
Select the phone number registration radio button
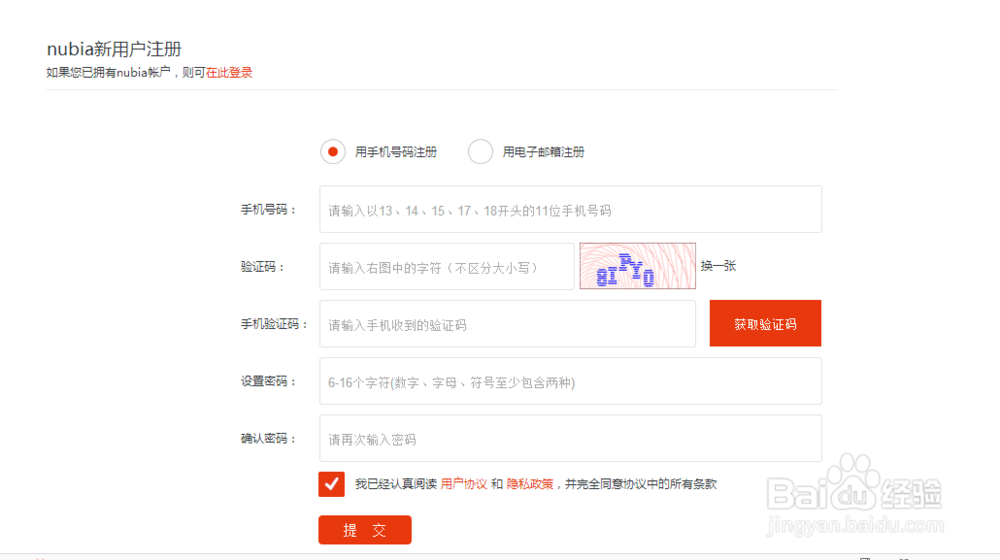point(333,152)
